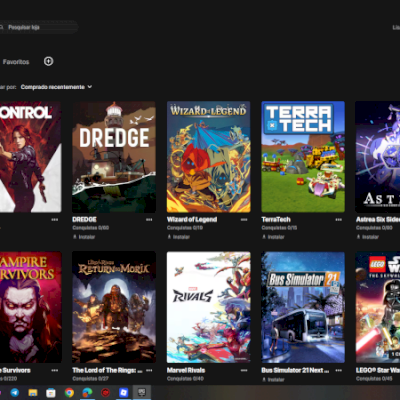
Task: Click Instalar under Astrea Six Sided
Action: [x=370, y=237]
